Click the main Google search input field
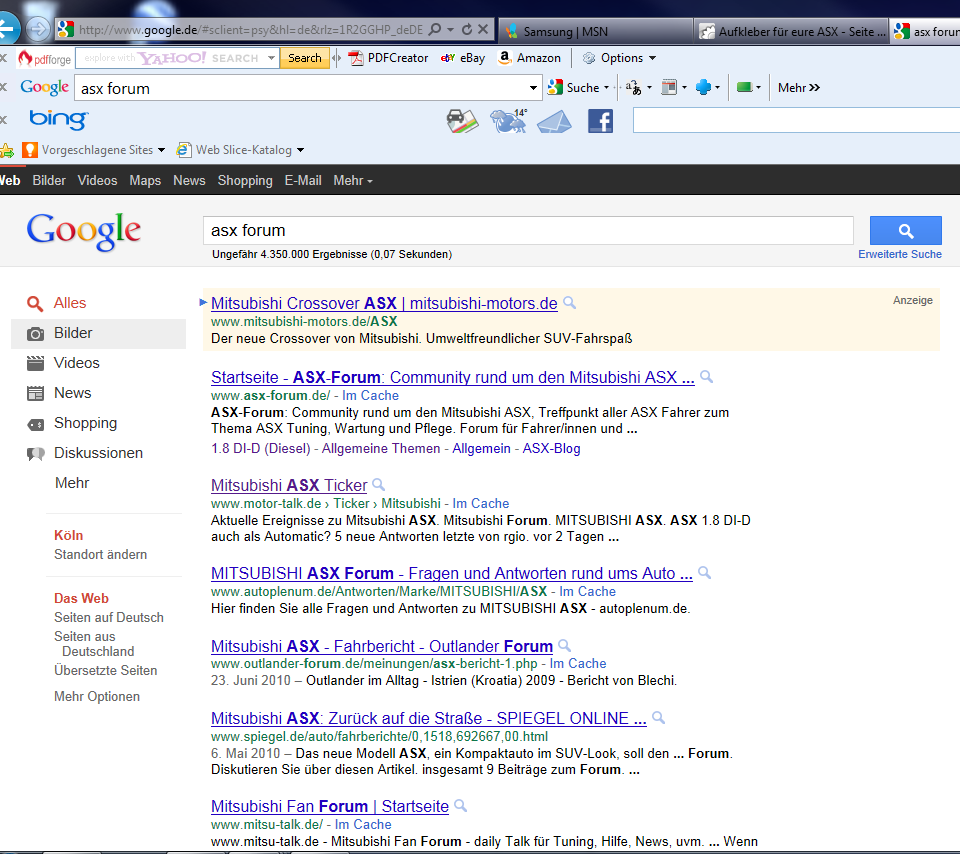Viewport: 960px width, 854px height. [x=528, y=231]
